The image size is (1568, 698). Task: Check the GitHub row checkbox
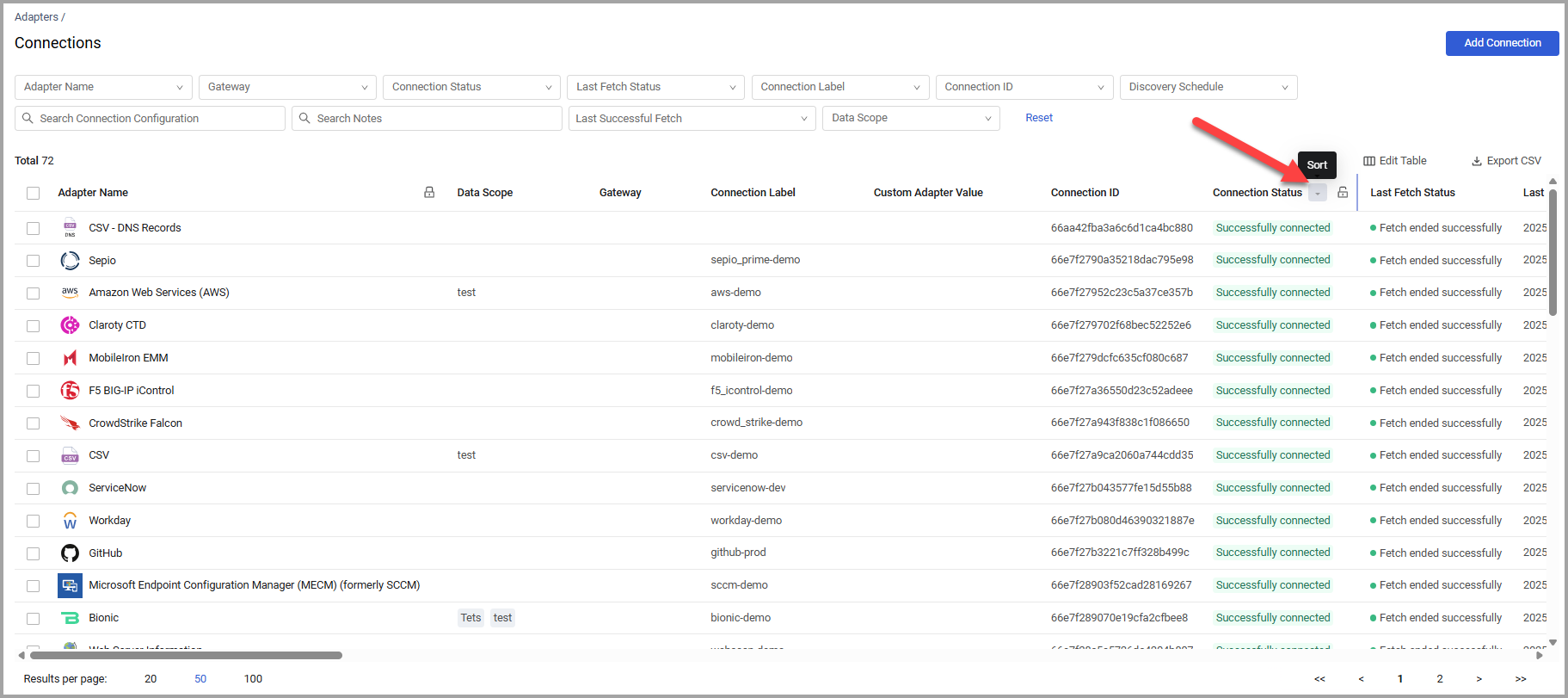click(x=33, y=553)
